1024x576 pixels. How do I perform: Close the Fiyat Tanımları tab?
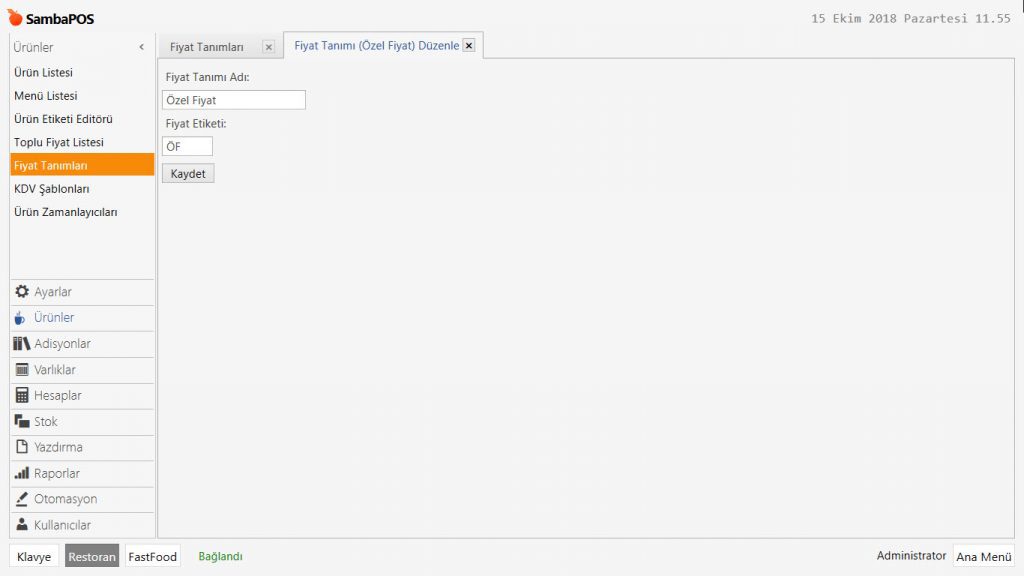tap(268, 47)
